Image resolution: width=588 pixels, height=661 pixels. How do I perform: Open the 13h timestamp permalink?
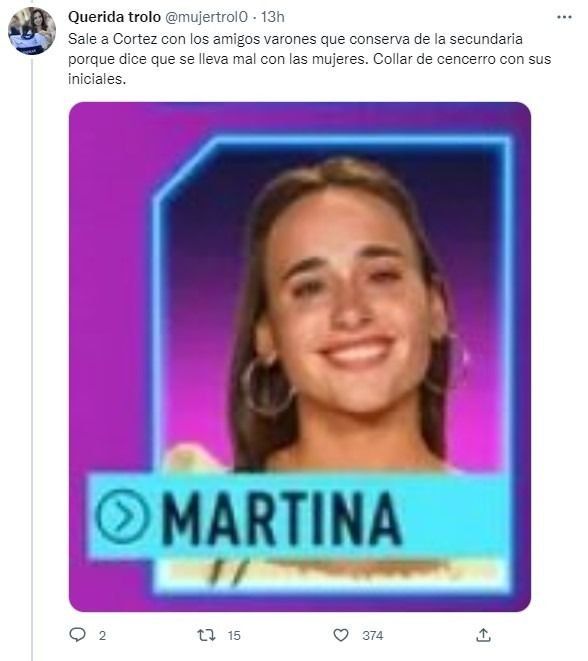[272, 17]
